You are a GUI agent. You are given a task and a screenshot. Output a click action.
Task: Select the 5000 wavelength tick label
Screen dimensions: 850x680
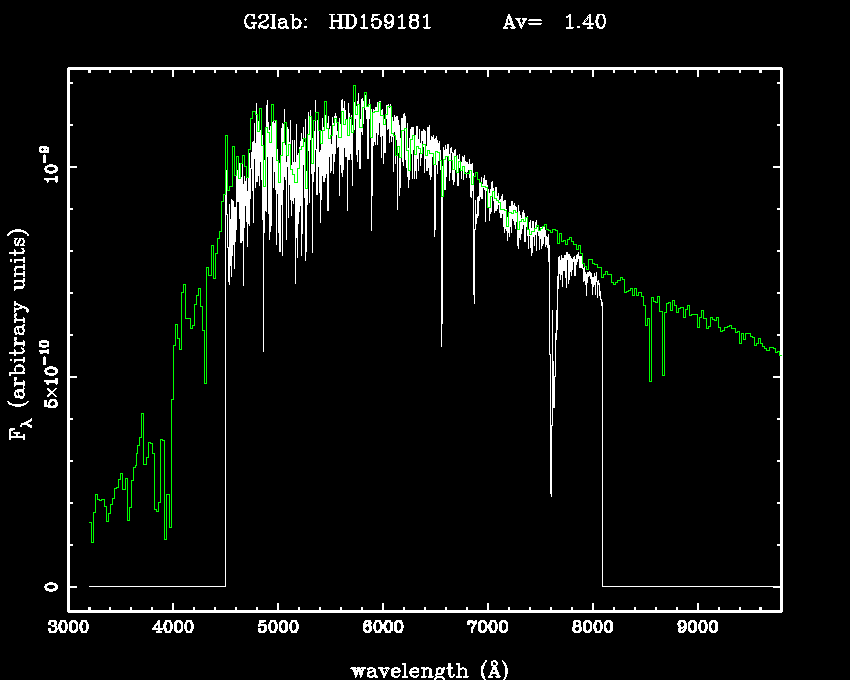(x=277, y=629)
